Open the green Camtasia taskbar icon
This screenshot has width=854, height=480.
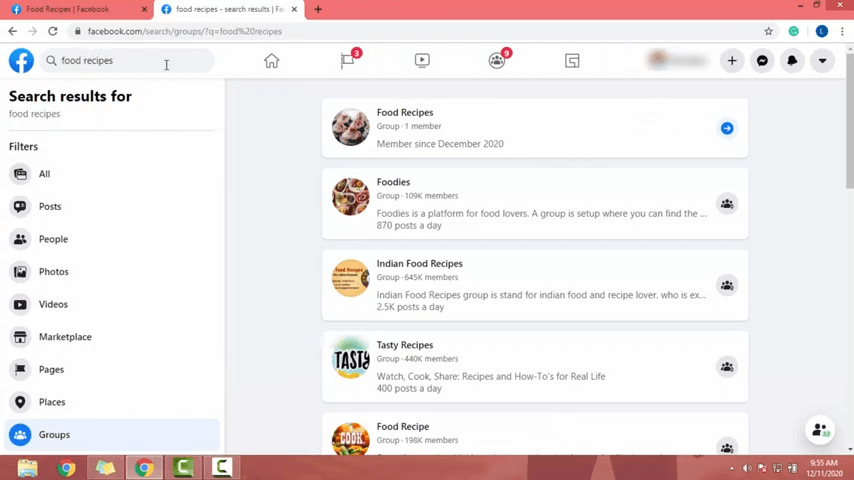184,467
